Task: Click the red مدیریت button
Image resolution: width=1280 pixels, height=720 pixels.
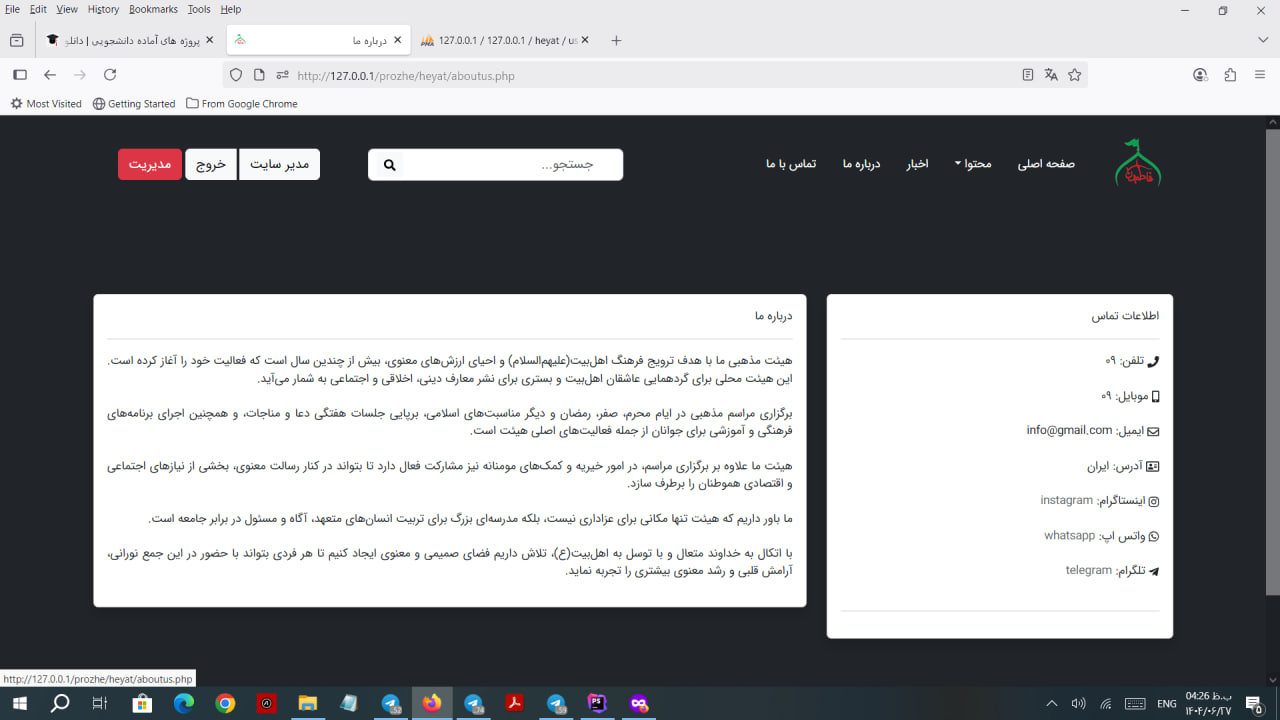Action: 149,165
